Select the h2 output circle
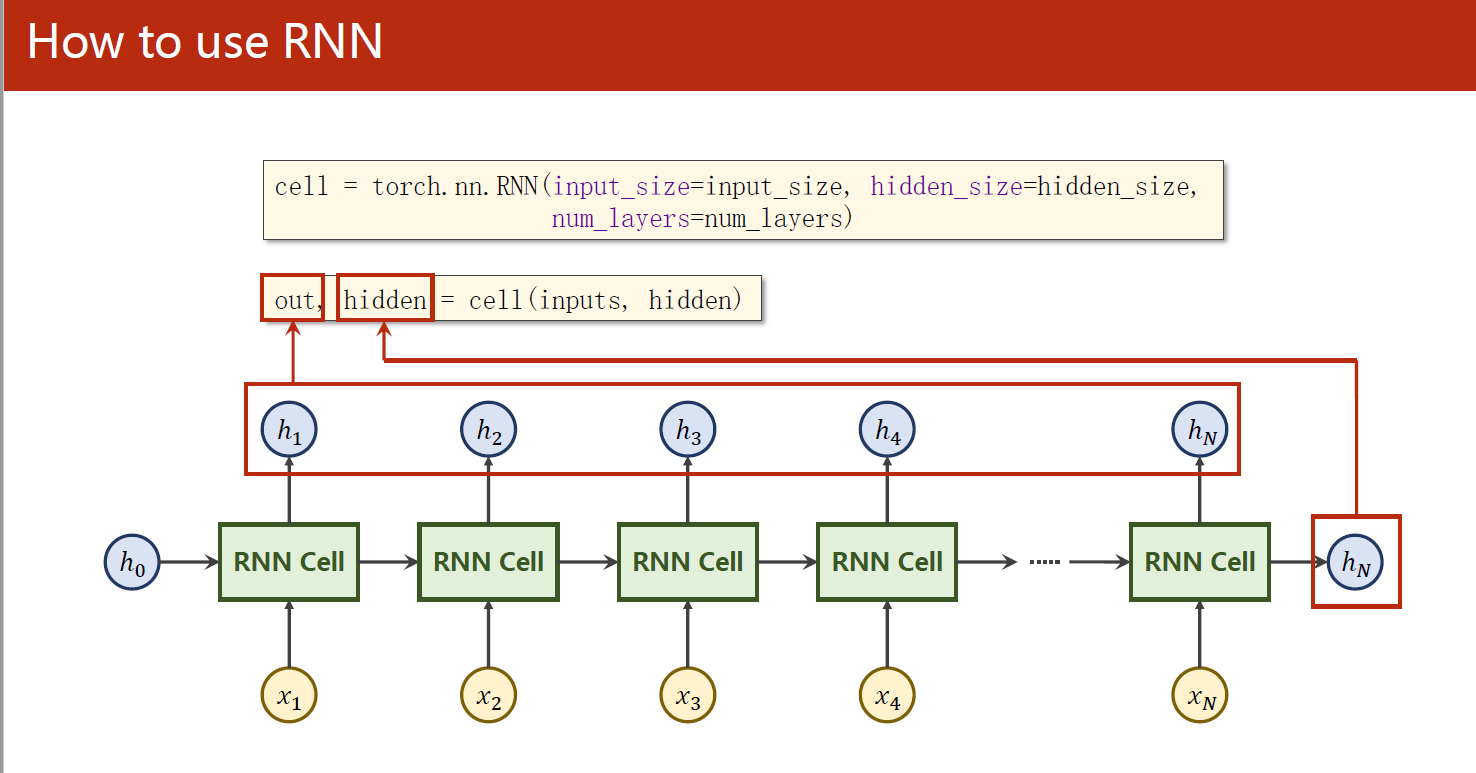The height and width of the screenshot is (773, 1476). pos(489,431)
